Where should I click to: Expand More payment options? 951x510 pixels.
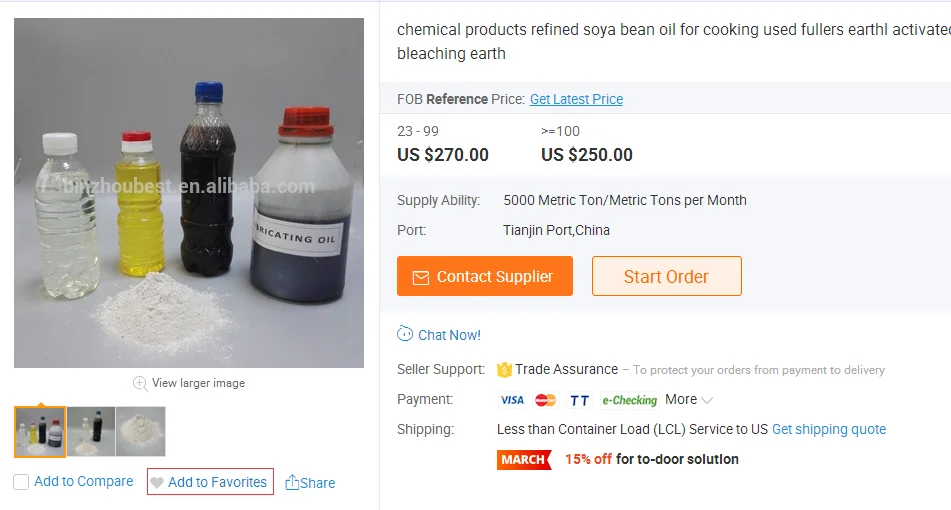pyautogui.click(x=689, y=399)
